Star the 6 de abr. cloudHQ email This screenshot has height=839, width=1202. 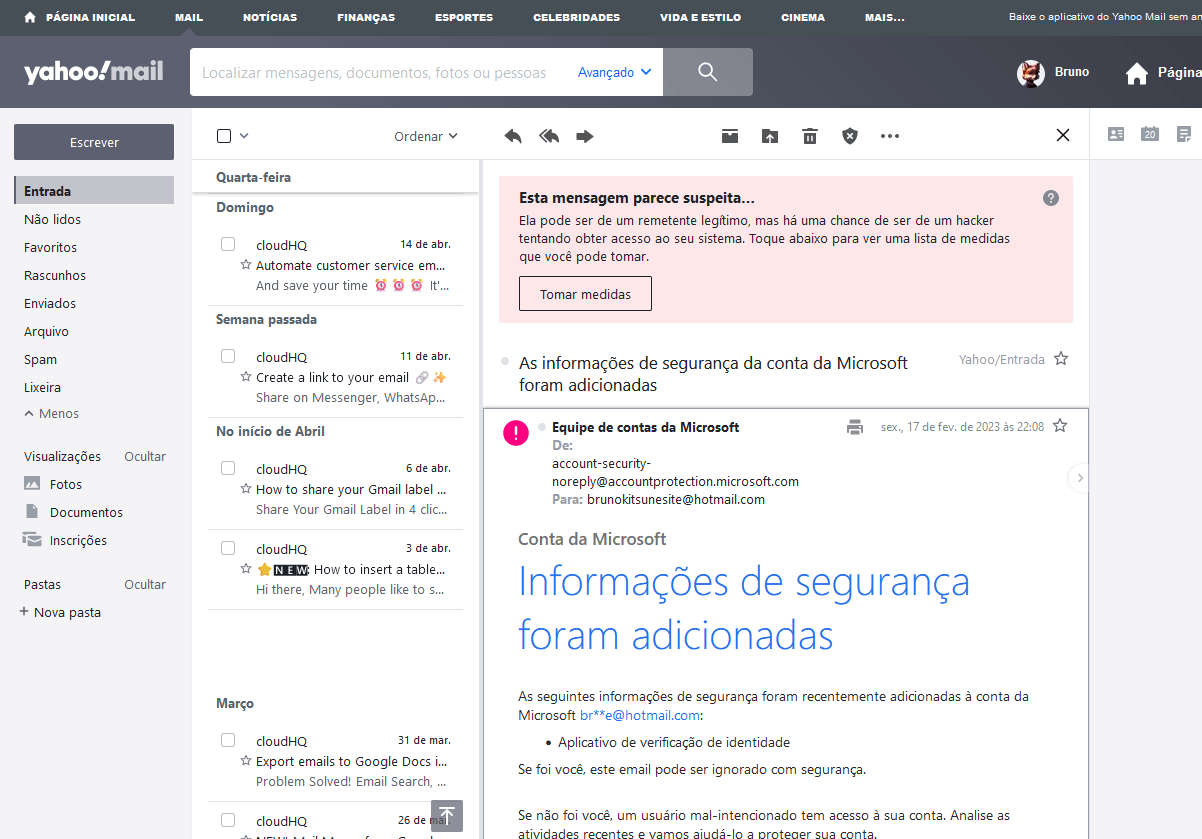[x=246, y=489]
